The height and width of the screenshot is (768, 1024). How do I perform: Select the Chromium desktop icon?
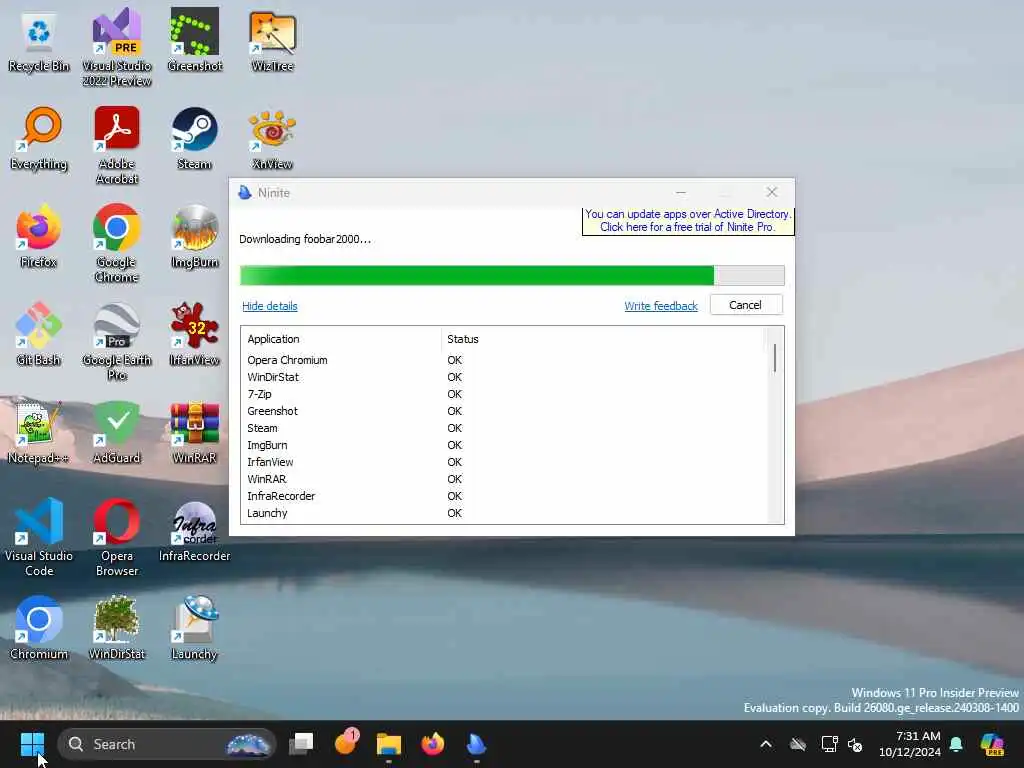39,628
